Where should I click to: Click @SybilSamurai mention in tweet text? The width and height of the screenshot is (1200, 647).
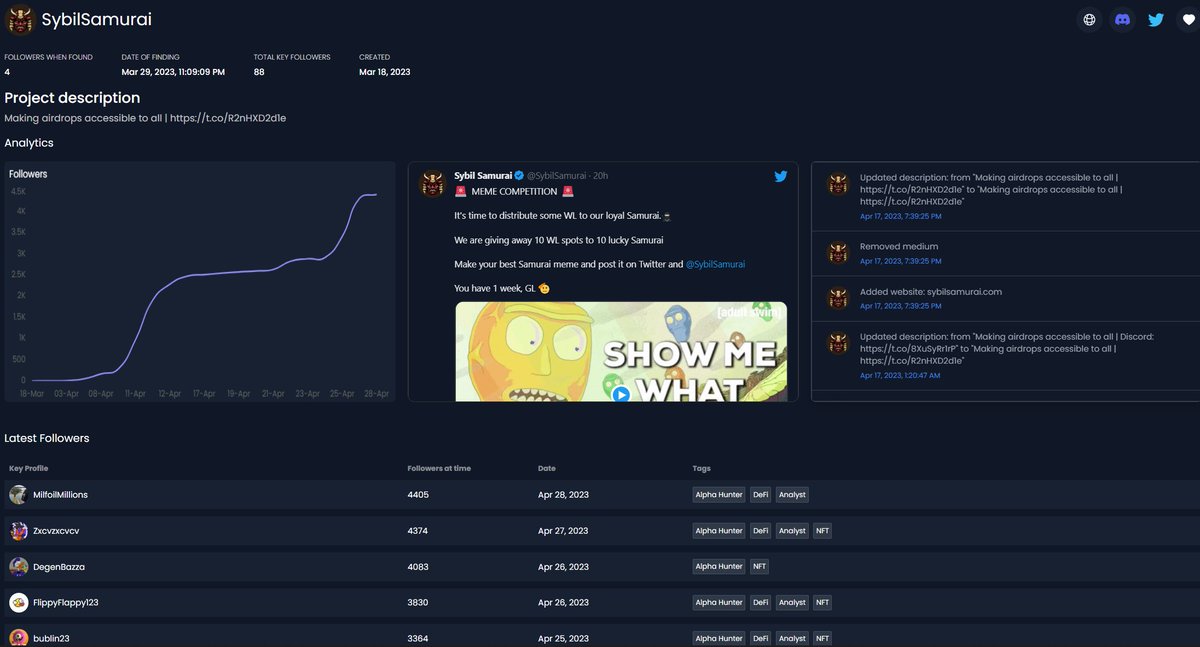pos(716,264)
